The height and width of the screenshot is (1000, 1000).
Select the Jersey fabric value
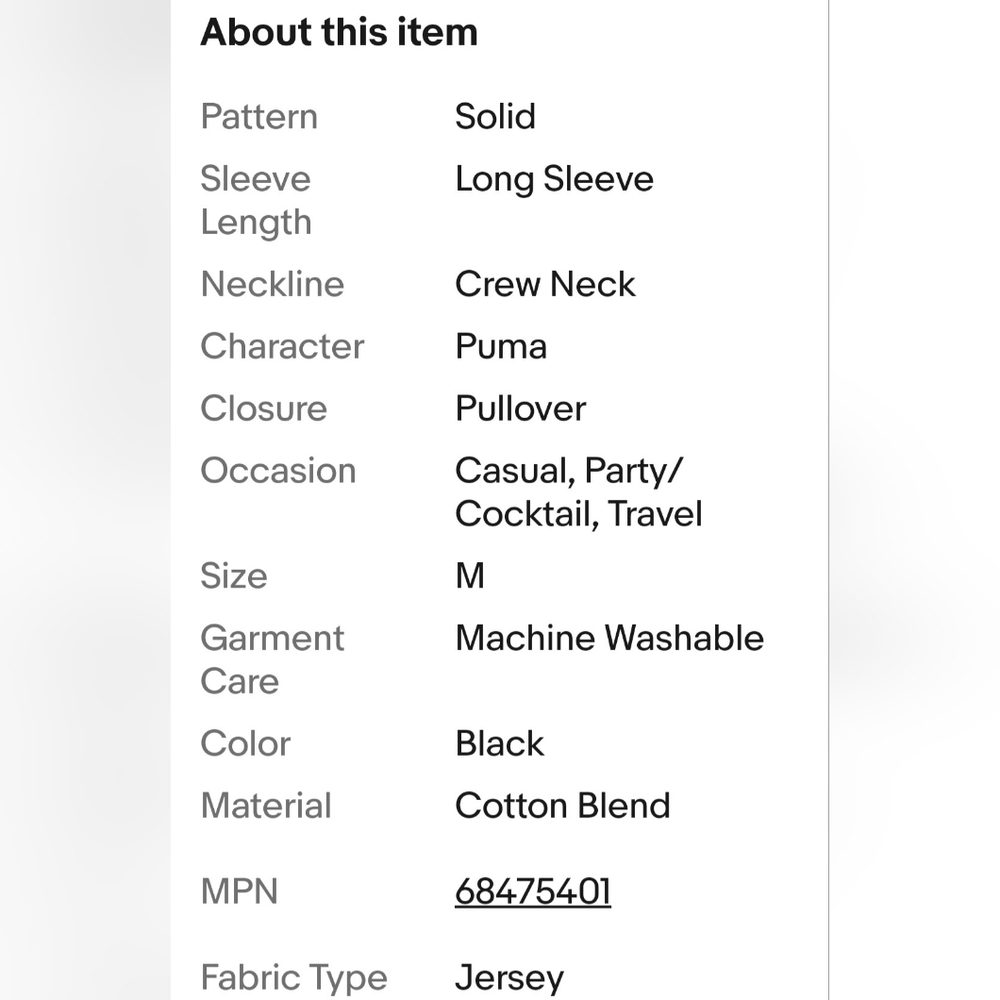click(509, 977)
